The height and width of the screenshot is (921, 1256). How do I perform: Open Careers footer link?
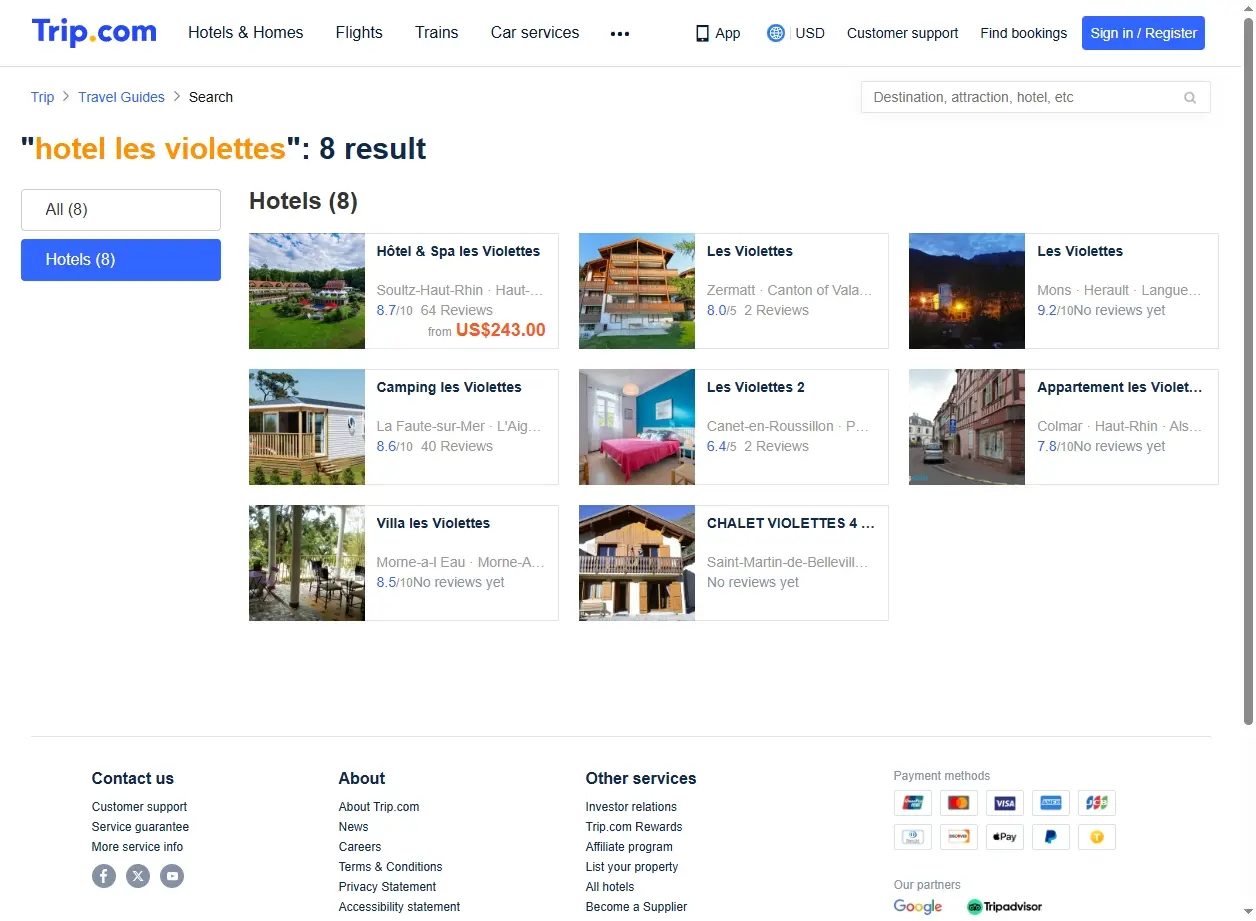coord(360,847)
